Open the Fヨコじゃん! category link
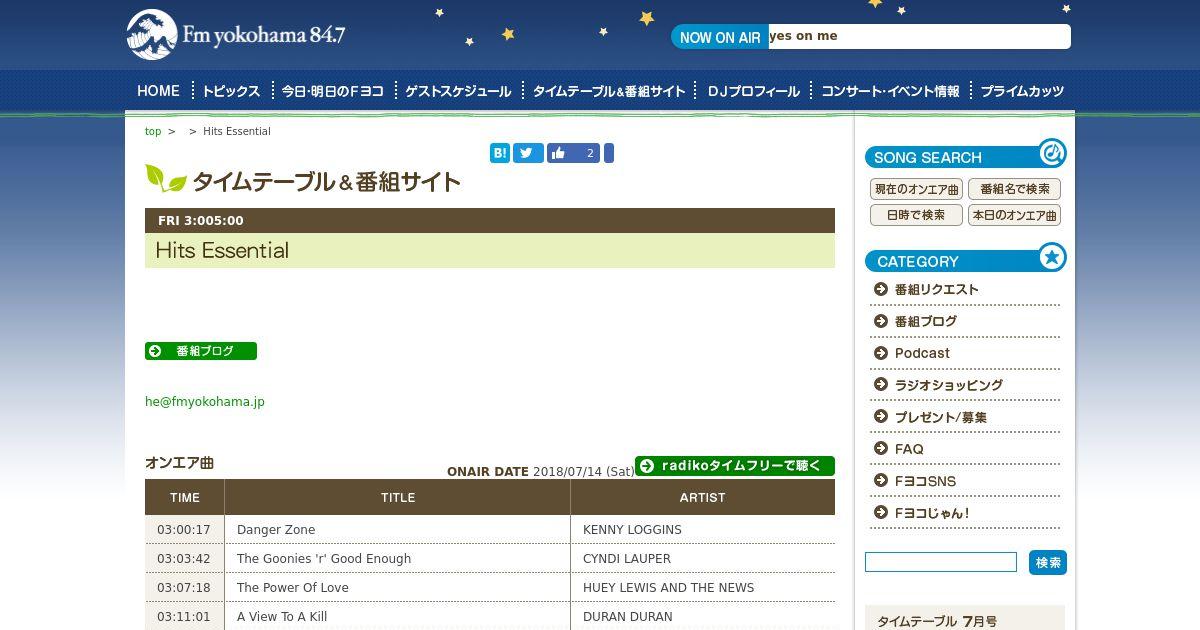The height and width of the screenshot is (630, 1200). click(932, 513)
